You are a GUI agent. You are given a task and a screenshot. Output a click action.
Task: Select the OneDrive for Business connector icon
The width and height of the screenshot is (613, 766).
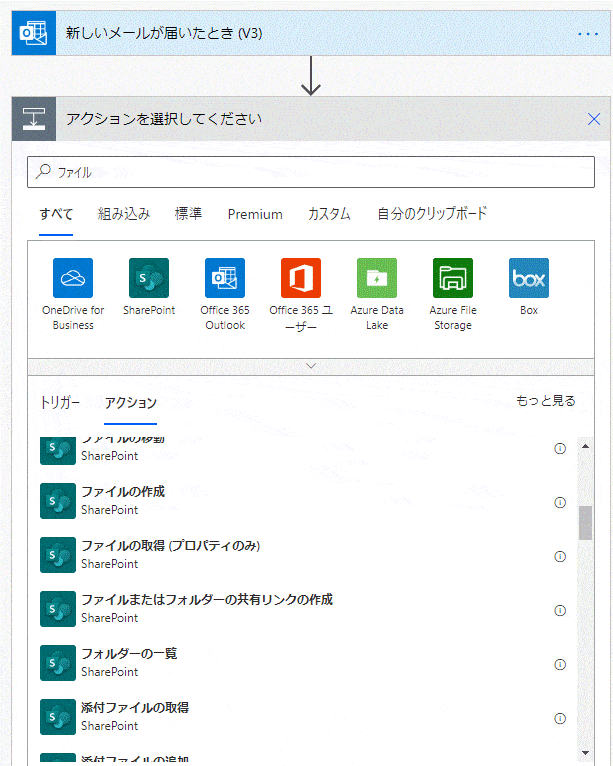coord(73,278)
